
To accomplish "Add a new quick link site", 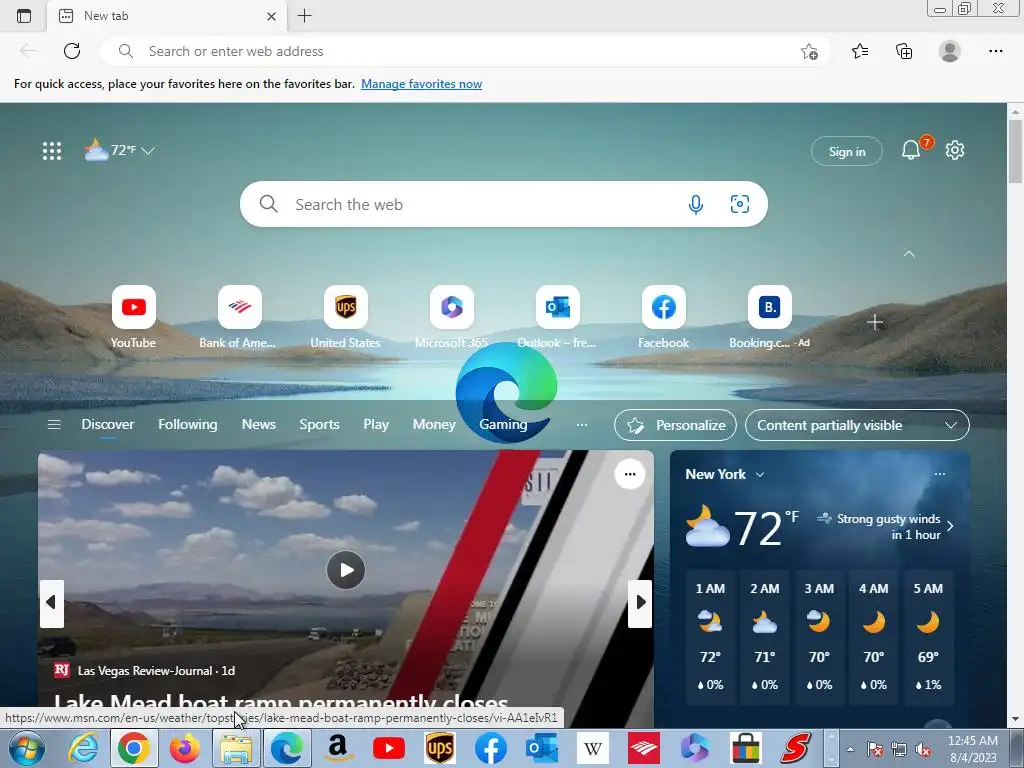I will [x=874, y=322].
